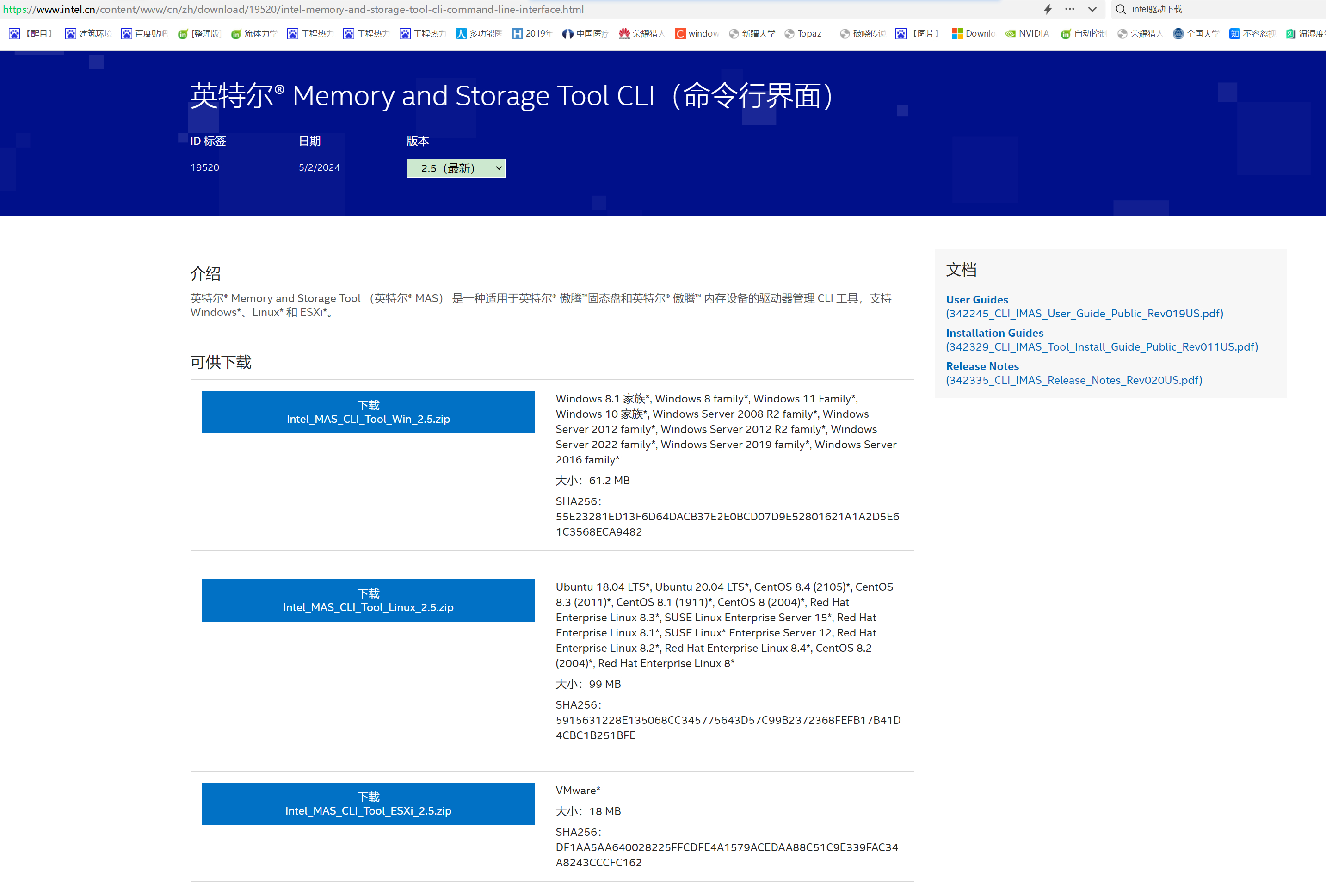Viewport: 1326px width, 896px height.
Task: Open the 2019年 bookmark
Action: coord(532,34)
